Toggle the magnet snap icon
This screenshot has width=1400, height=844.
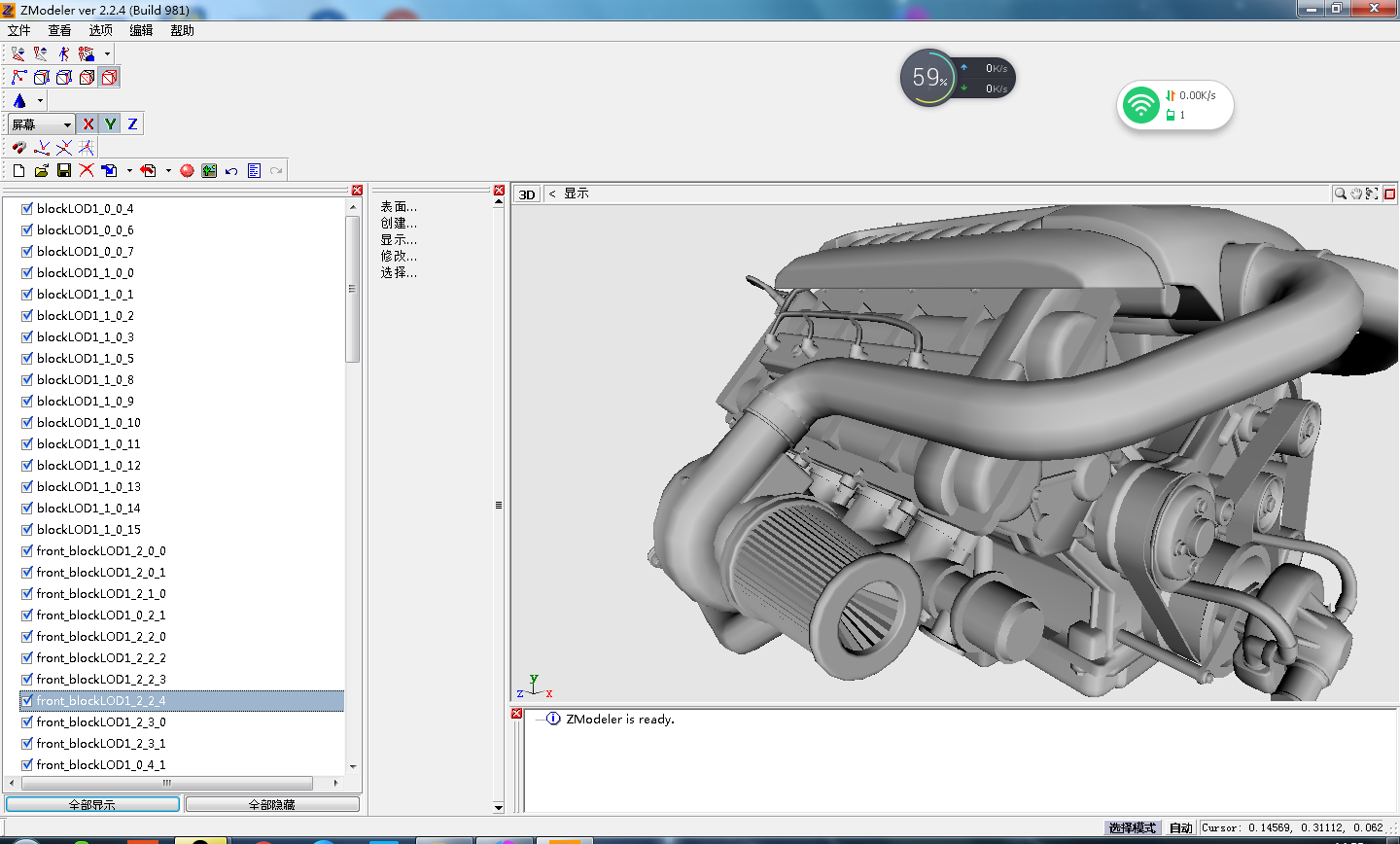[18, 147]
